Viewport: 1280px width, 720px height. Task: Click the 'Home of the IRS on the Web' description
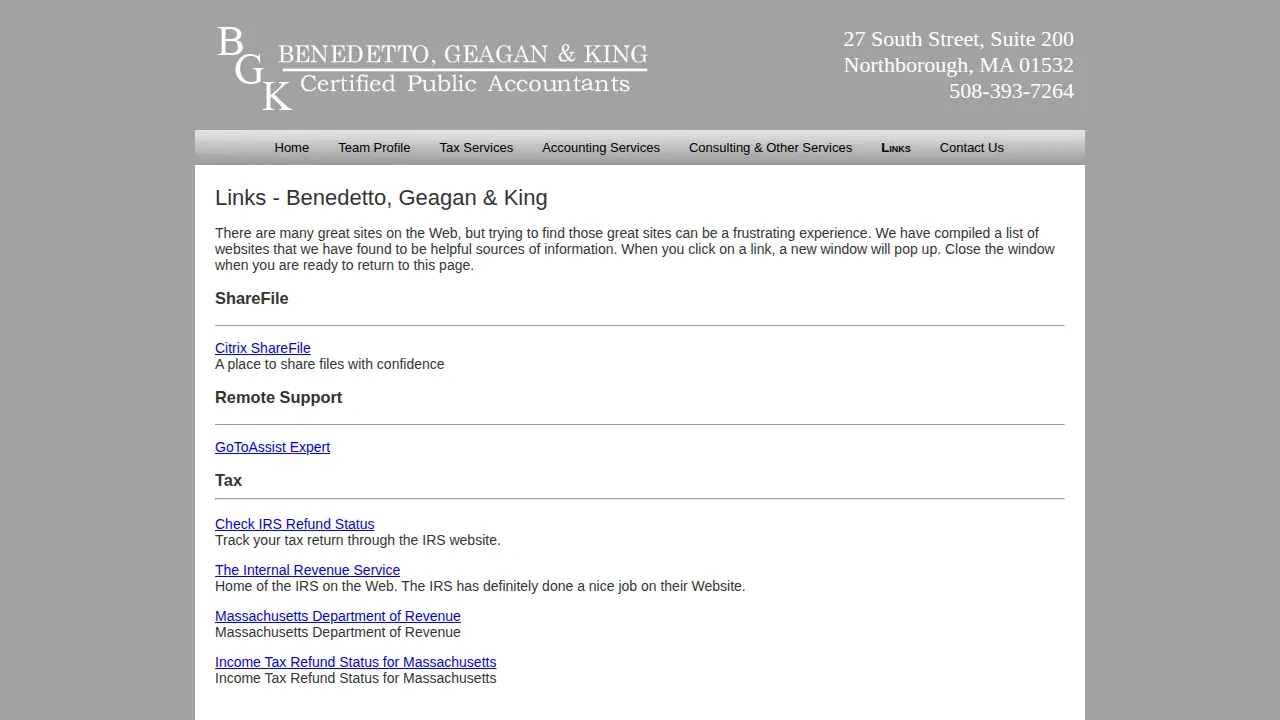(480, 586)
